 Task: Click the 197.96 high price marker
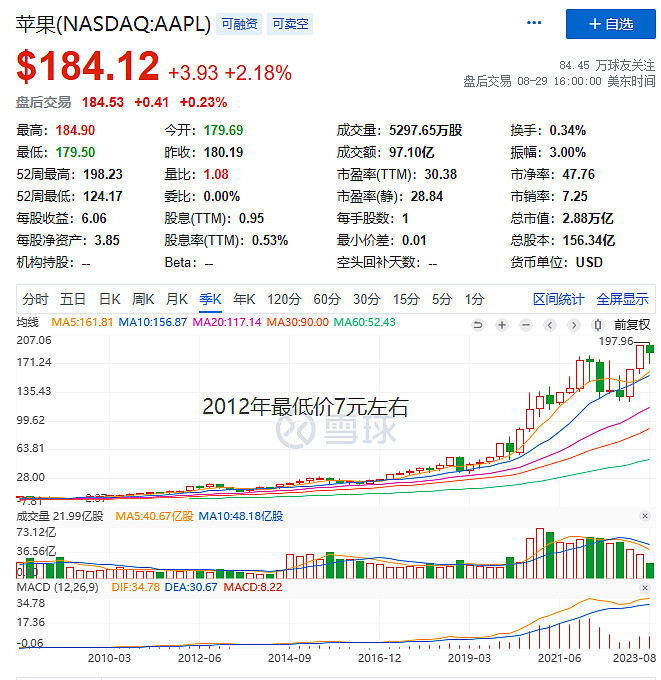pyautogui.click(x=616, y=341)
